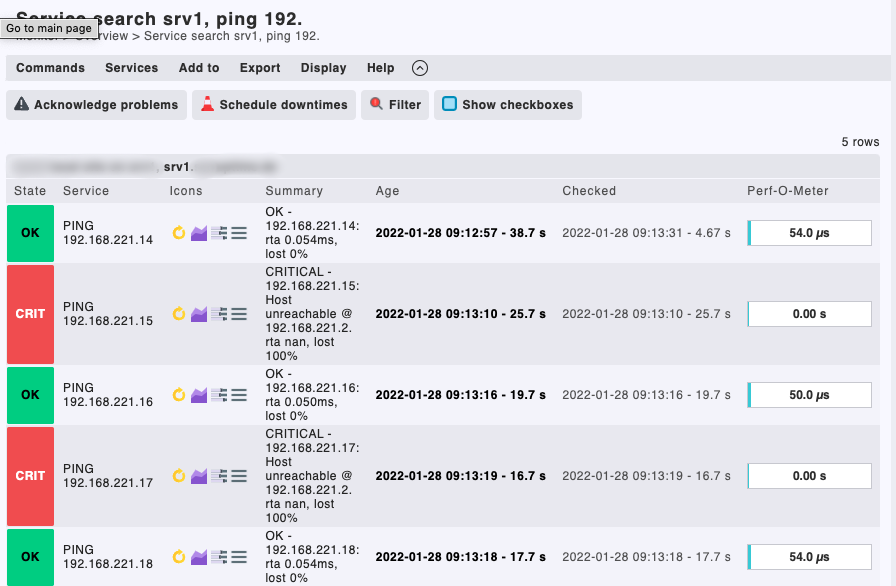Open action menu icon for PING 192.168.221.15

pos(239,314)
